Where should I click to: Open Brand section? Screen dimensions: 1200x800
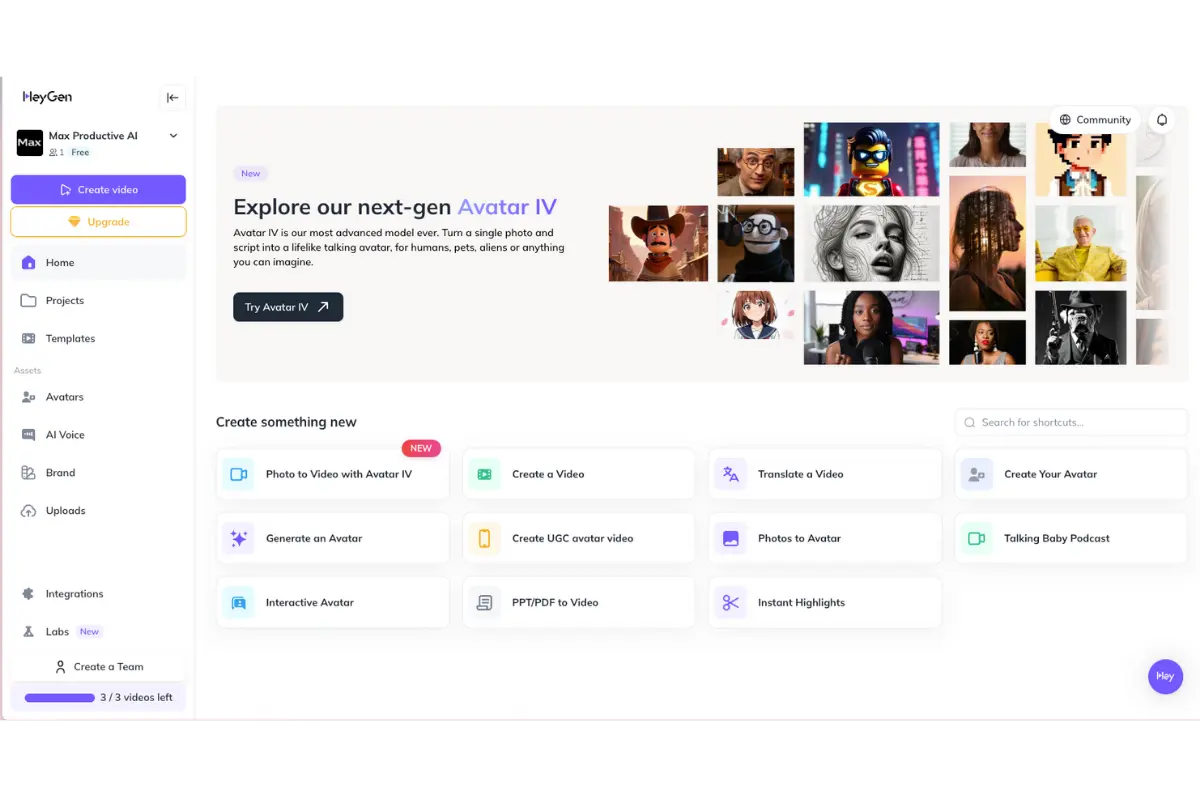(98, 473)
